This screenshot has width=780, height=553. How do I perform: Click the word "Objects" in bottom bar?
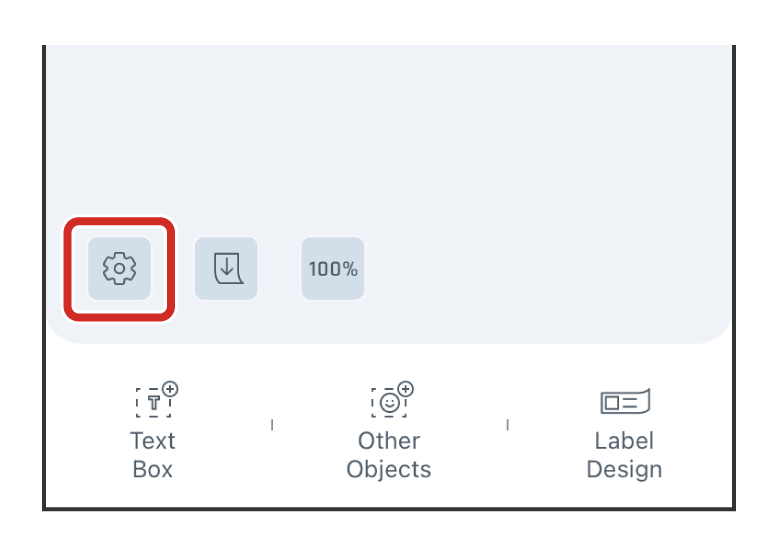[x=389, y=469]
